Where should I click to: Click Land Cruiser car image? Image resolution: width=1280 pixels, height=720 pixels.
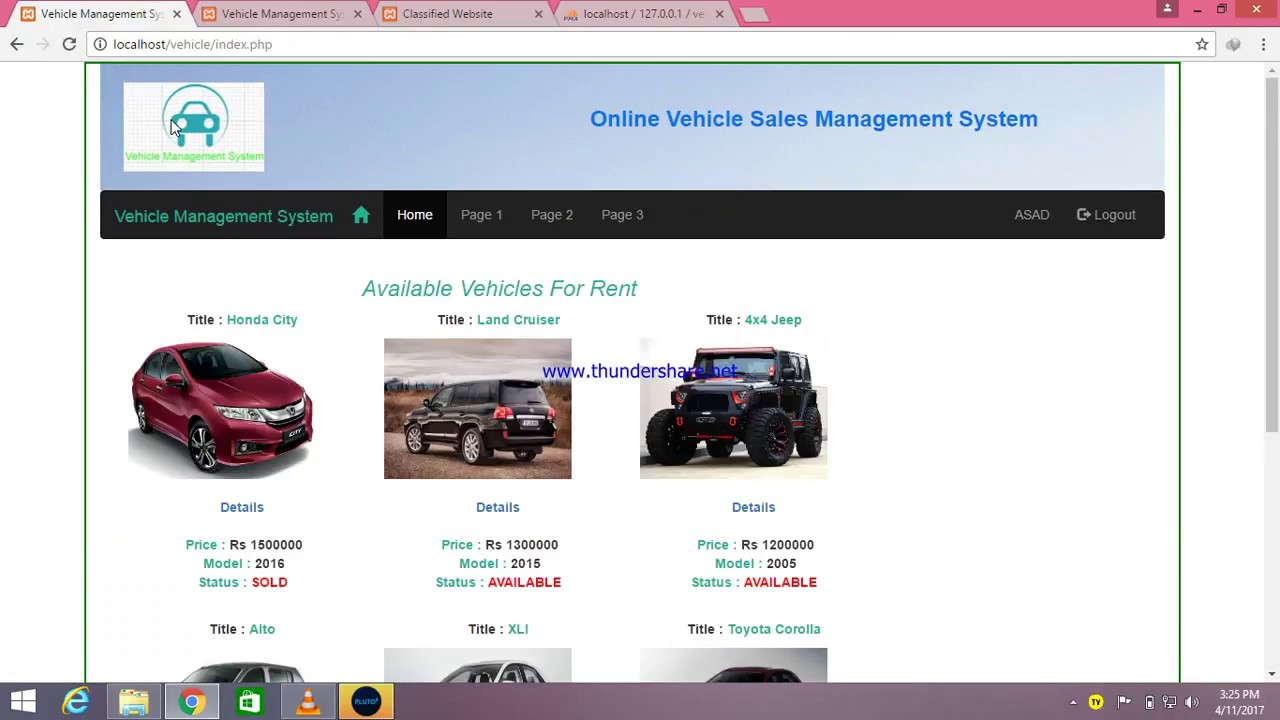click(478, 408)
